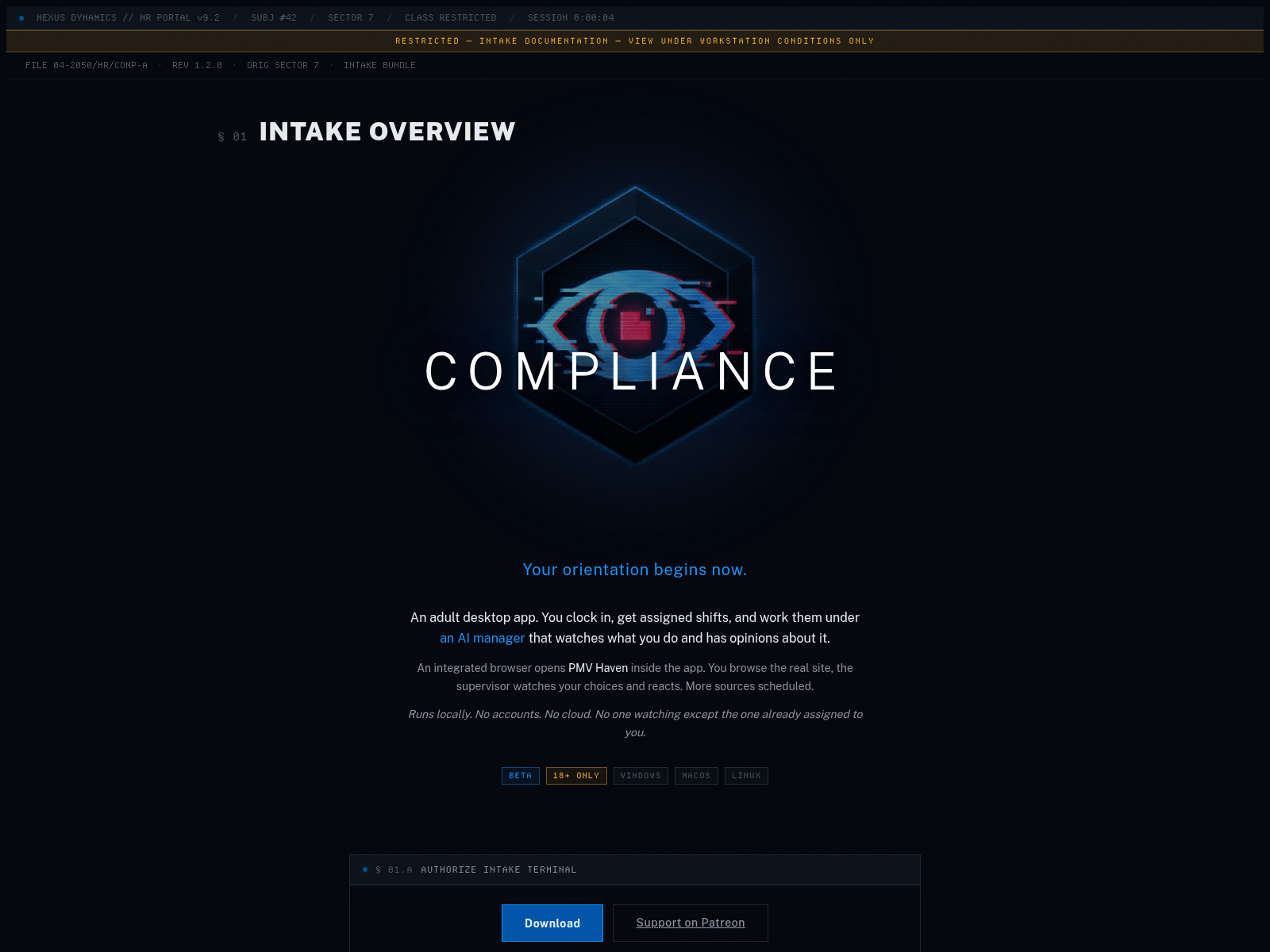The width and height of the screenshot is (1270, 952).
Task: Click the 'SESSION 0:00:04' timer text
Action: point(571,17)
